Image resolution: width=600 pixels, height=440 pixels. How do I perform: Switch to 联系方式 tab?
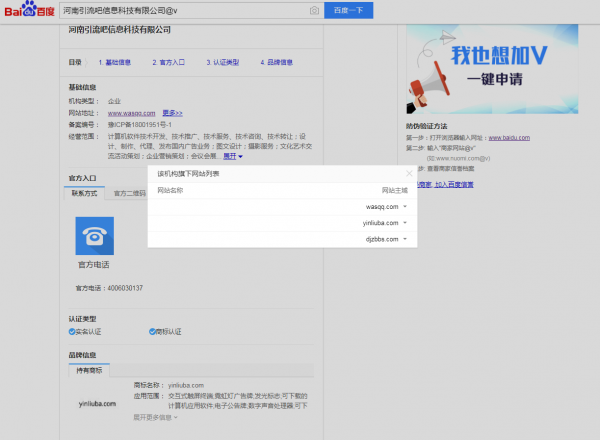84,193
